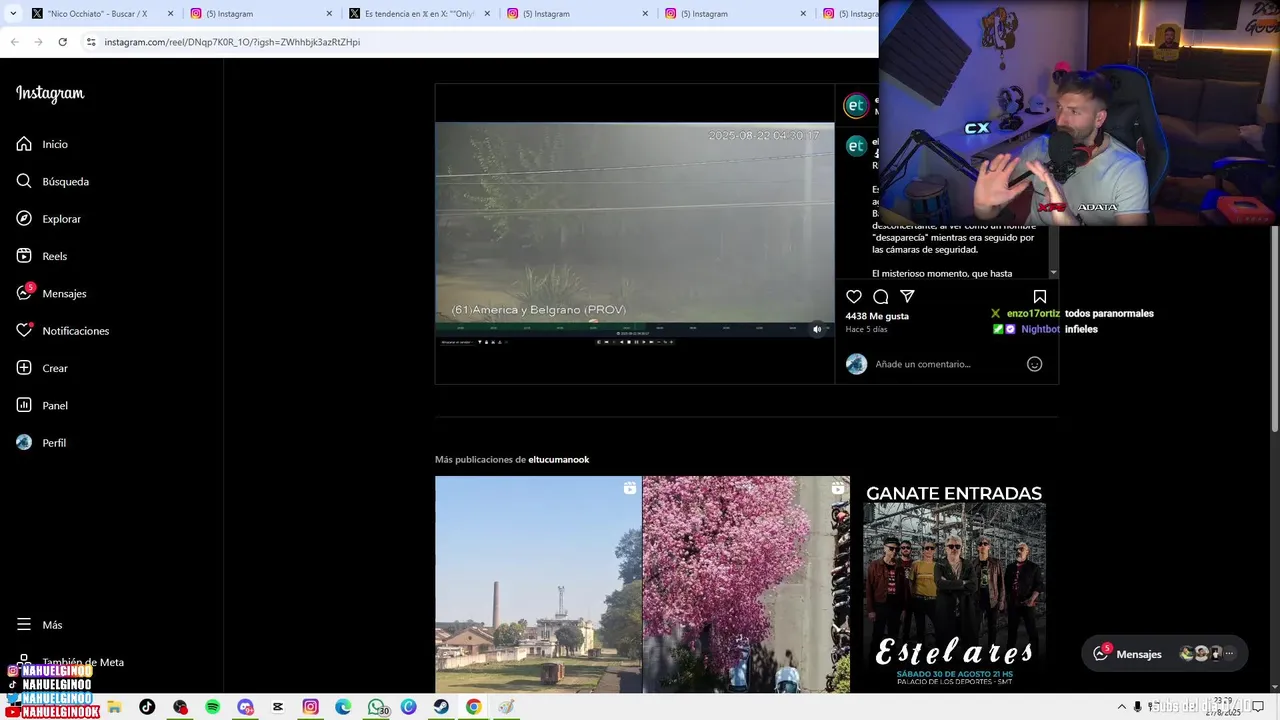Click the page vertical scrollbar
Viewport: 1280px width, 720px height.
click(x=1274, y=330)
